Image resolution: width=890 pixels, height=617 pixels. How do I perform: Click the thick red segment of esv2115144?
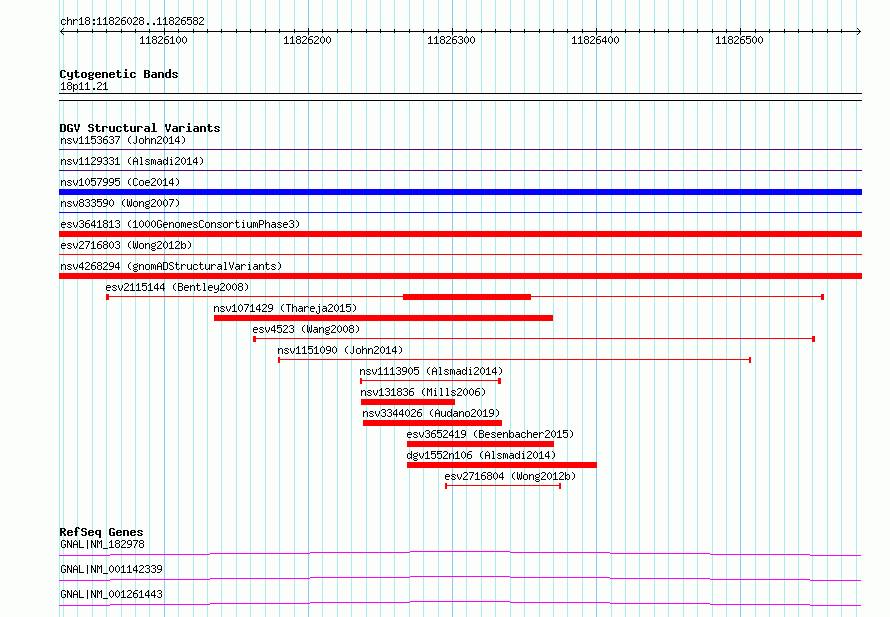[x=467, y=297]
